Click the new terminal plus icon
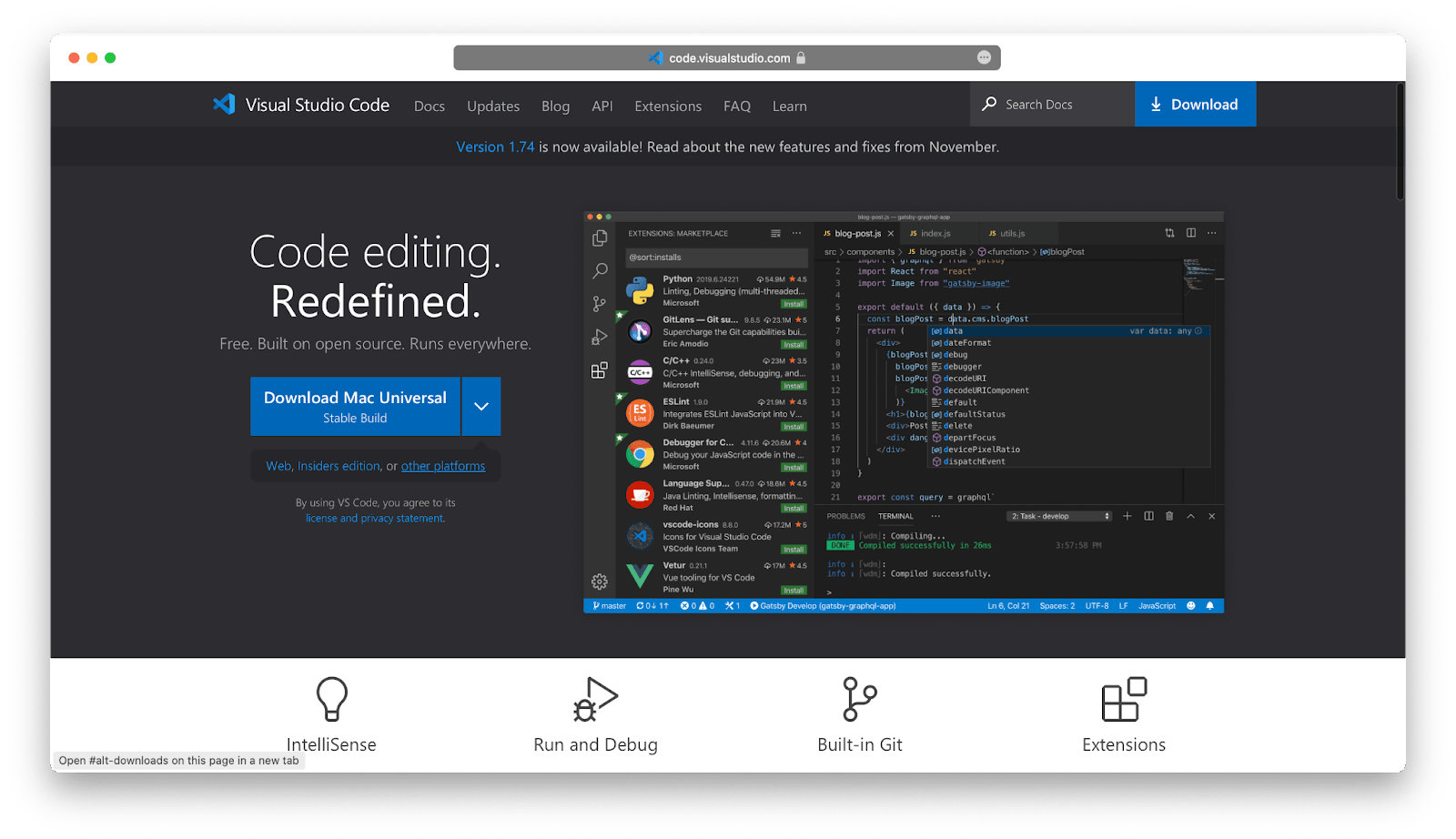Screen dimensions: 1456x839 [x=1127, y=516]
